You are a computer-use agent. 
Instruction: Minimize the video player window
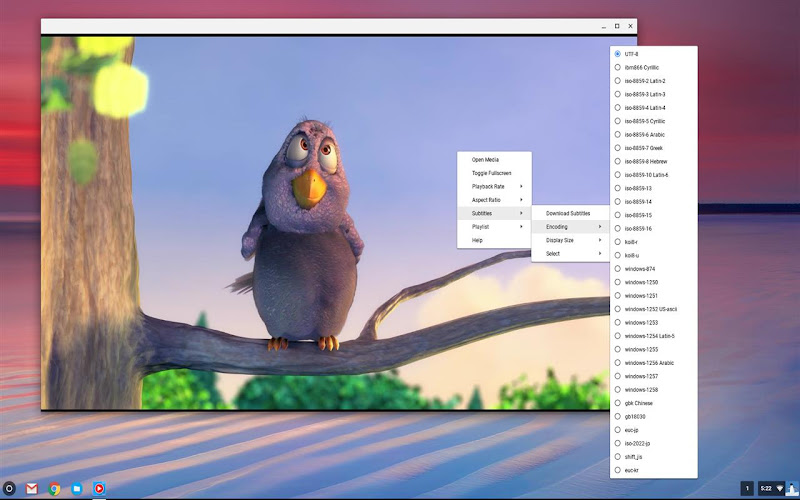point(604,26)
